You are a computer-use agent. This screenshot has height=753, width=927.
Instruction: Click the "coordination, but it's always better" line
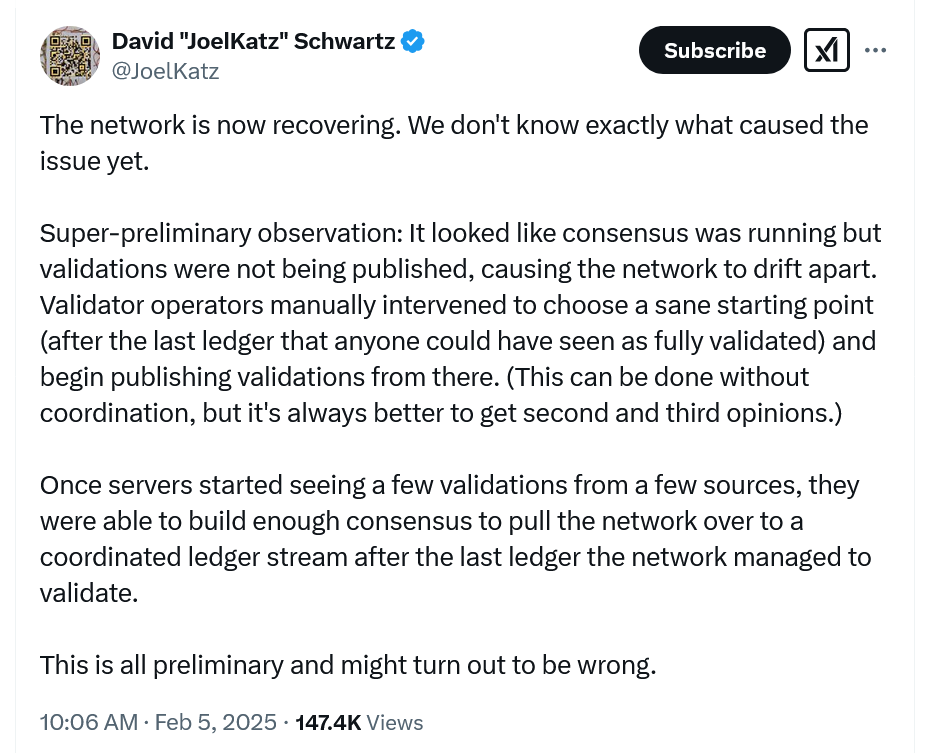441,413
